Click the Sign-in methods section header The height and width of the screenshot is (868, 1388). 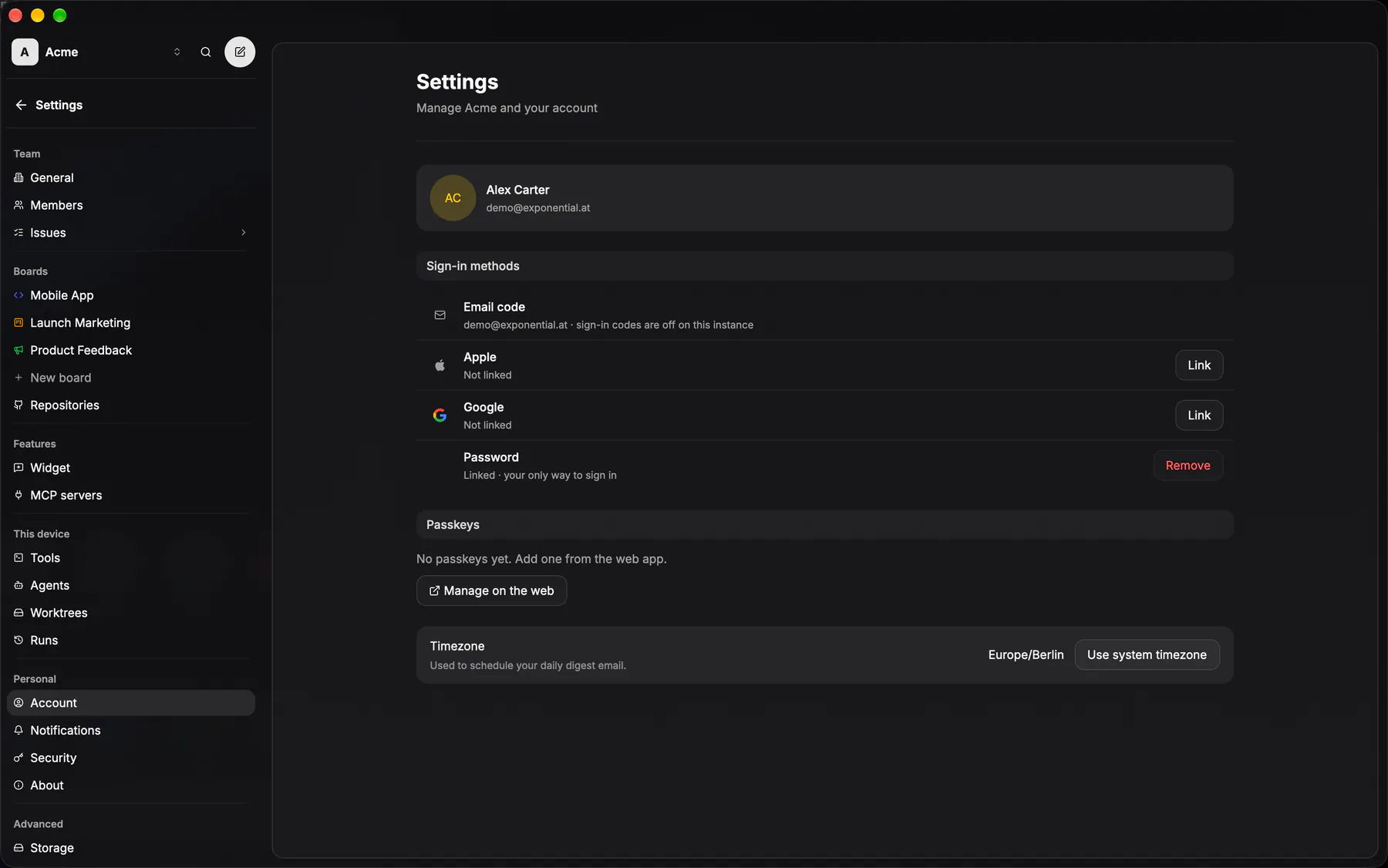coord(824,266)
